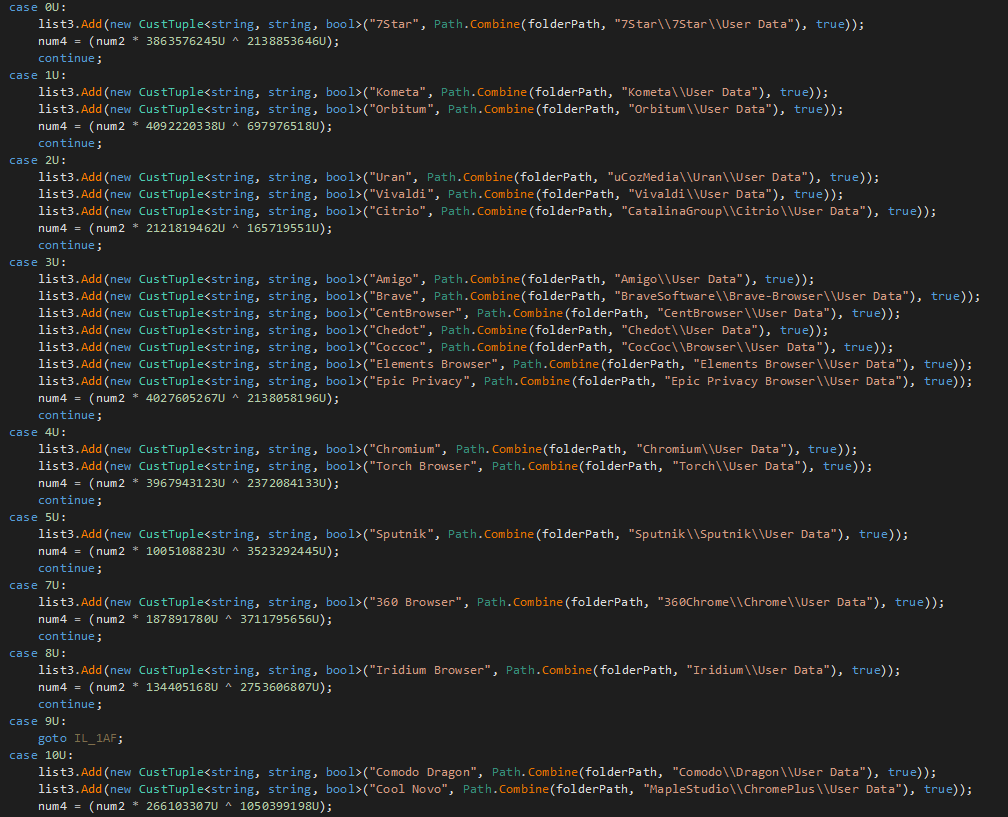Click the "Chedot" browser name string
1008x817 pixels.
point(397,330)
